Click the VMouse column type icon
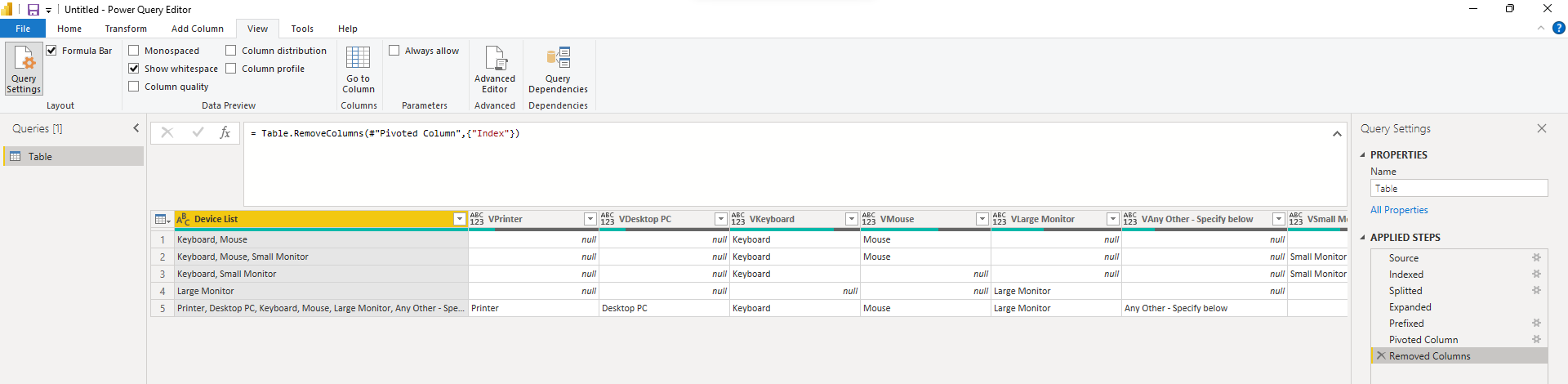Viewport: 1568px width, 384px height. (x=869, y=219)
